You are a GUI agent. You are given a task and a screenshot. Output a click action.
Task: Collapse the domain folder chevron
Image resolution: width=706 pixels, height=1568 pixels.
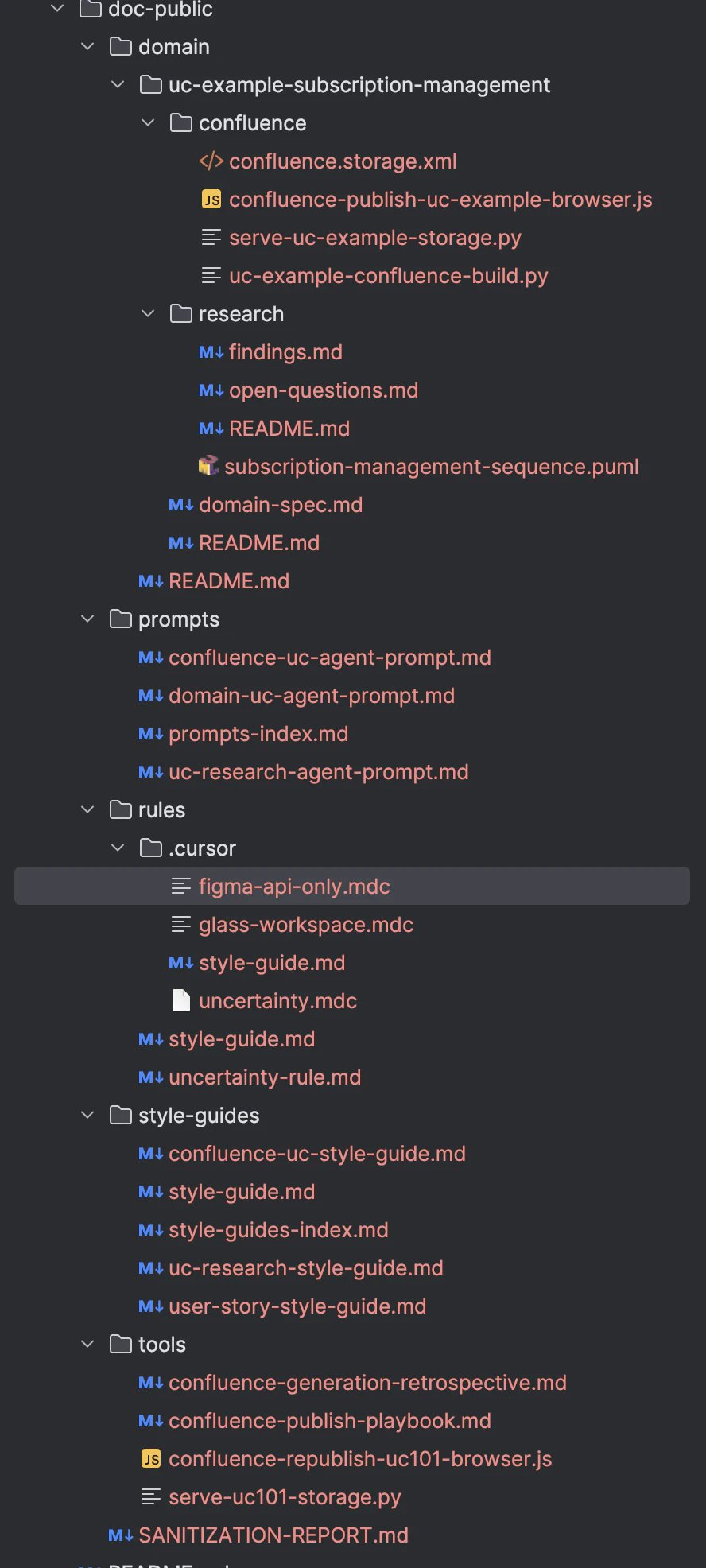[87, 47]
